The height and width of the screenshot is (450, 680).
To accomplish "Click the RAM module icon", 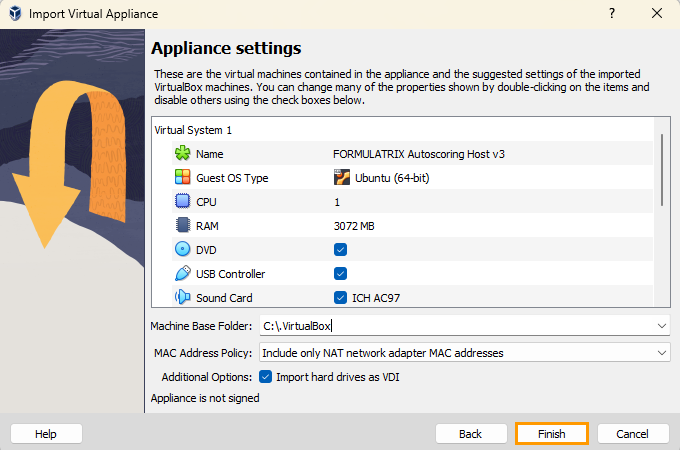I will [x=183, y=225].
